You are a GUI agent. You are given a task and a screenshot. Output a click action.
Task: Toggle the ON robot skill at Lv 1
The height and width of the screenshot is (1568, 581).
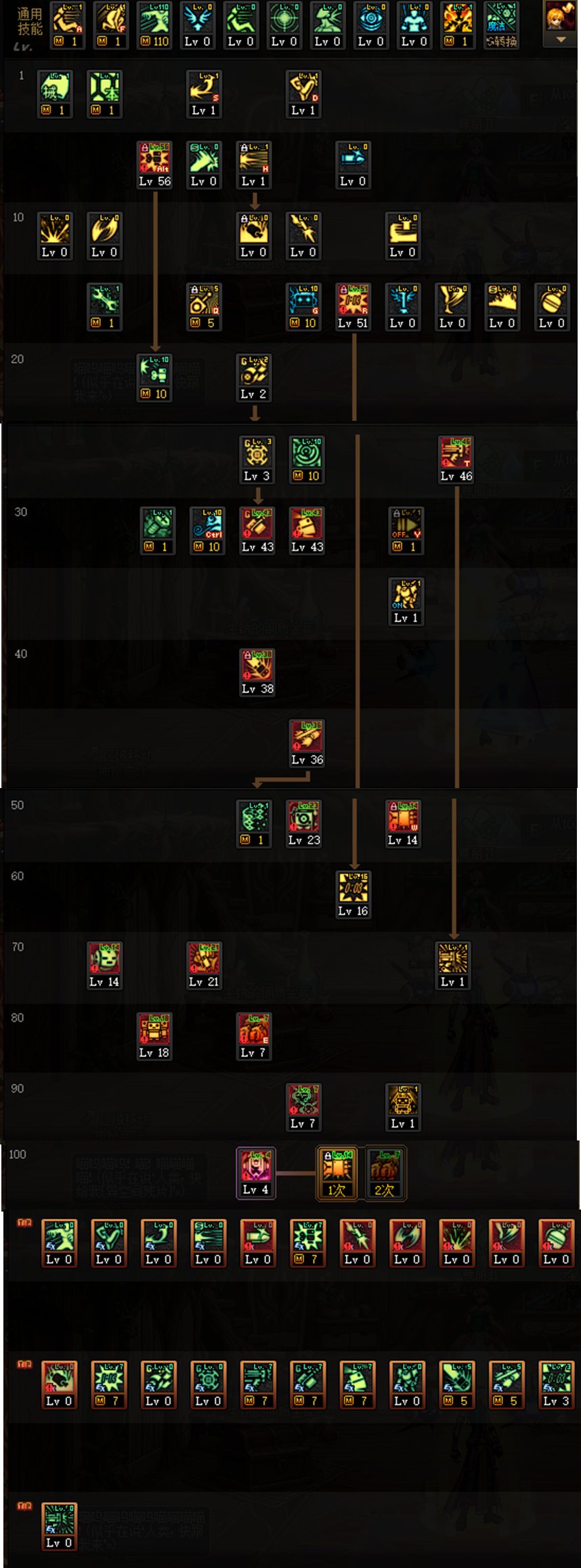coord(406,602)
